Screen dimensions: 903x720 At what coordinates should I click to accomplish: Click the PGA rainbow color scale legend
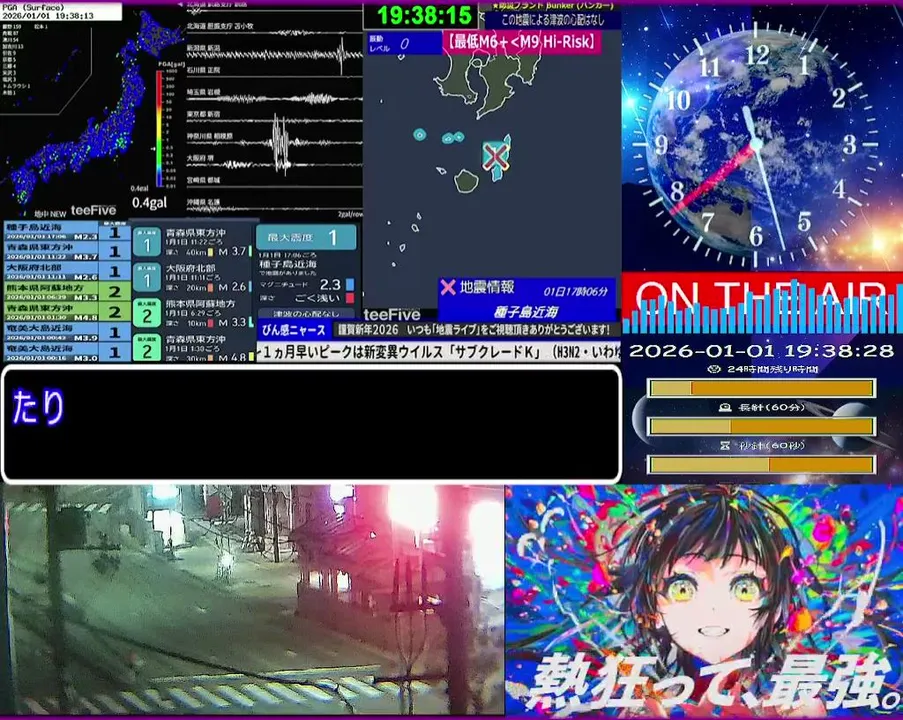pos(159,128)
